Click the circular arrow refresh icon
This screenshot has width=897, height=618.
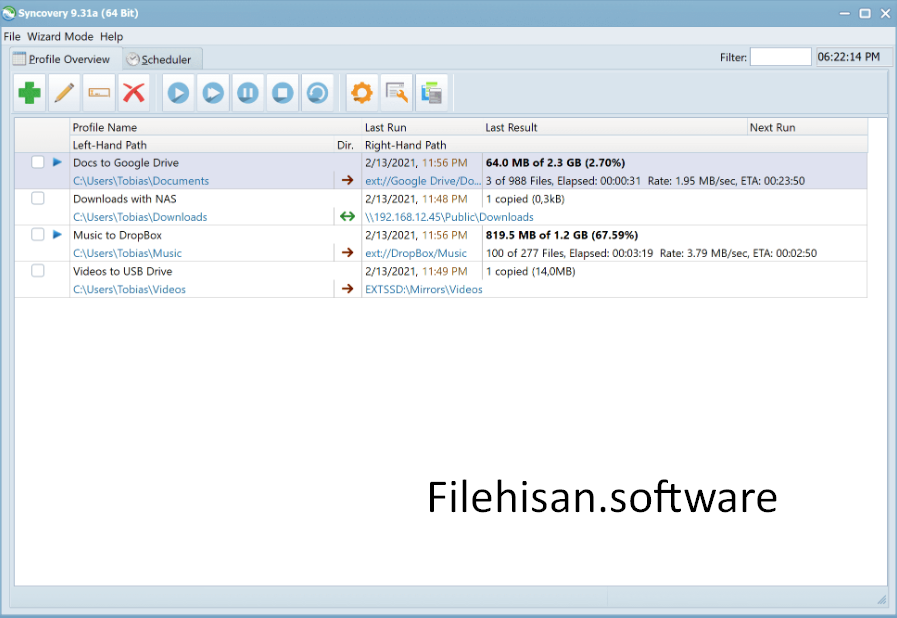316,93
